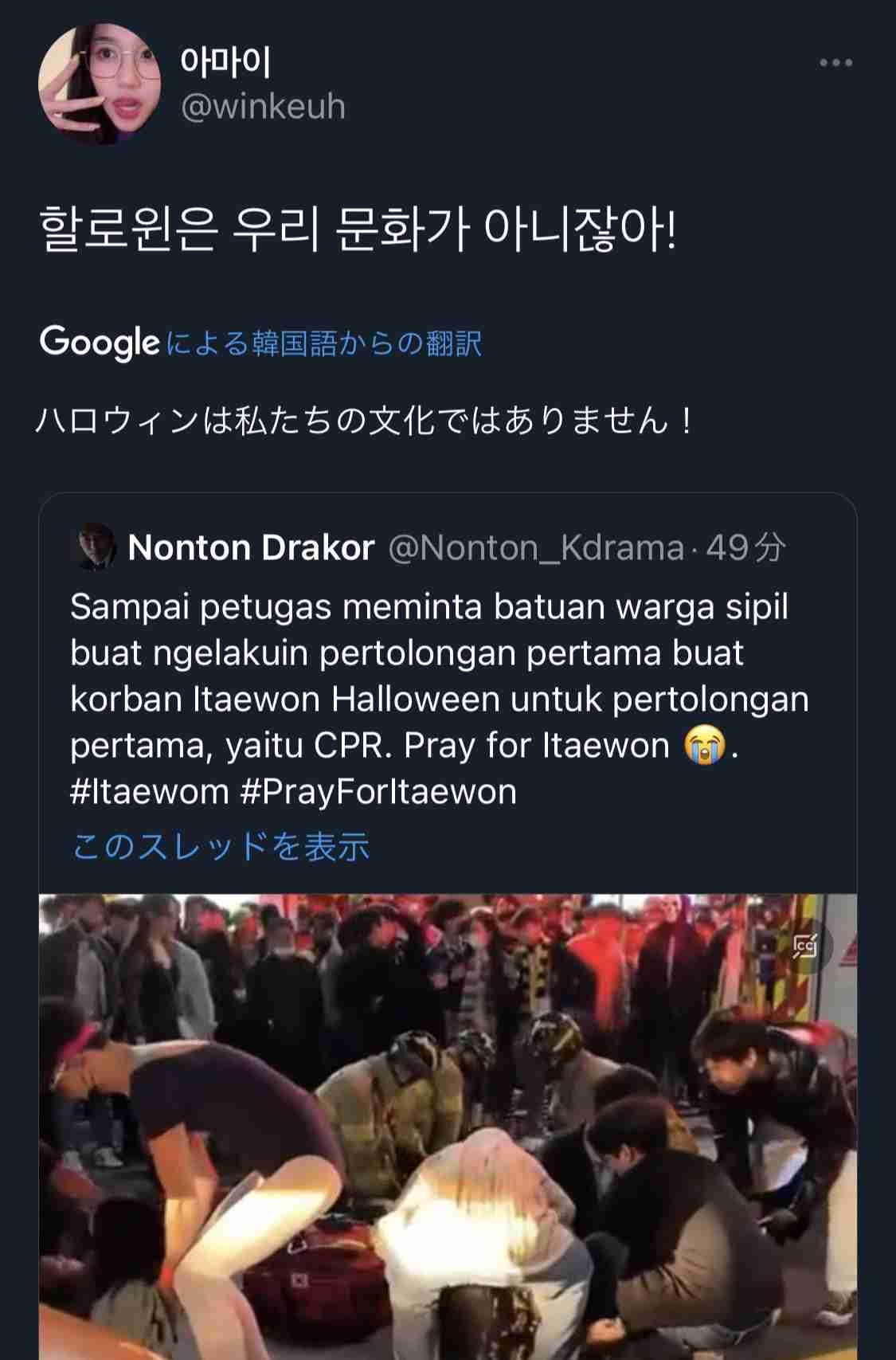The height and width of the screenshot is (1360, 896).
Task: Click the 49分 timestamp on quoted tweet
Action: [x=745, y=547]
